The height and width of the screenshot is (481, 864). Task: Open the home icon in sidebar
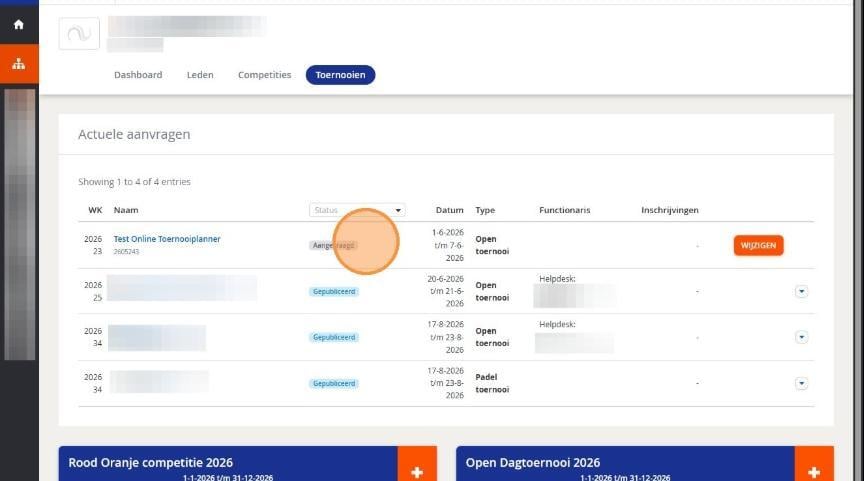[x=19, y=24]
